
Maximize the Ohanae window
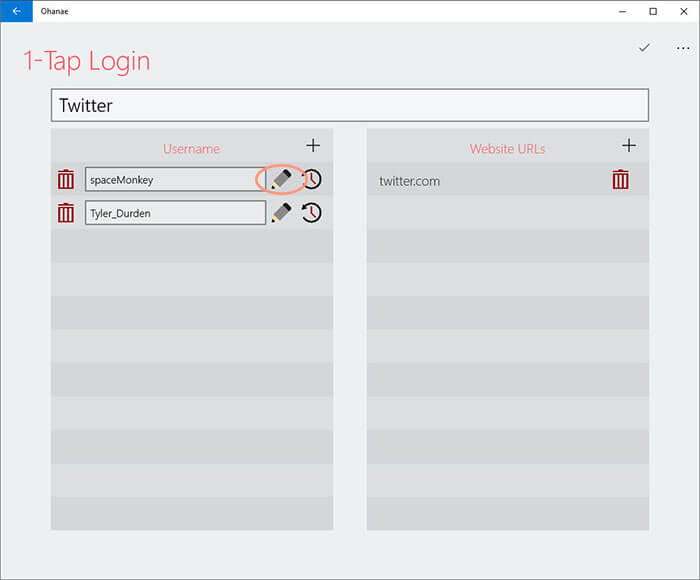[x=653, y=11]
